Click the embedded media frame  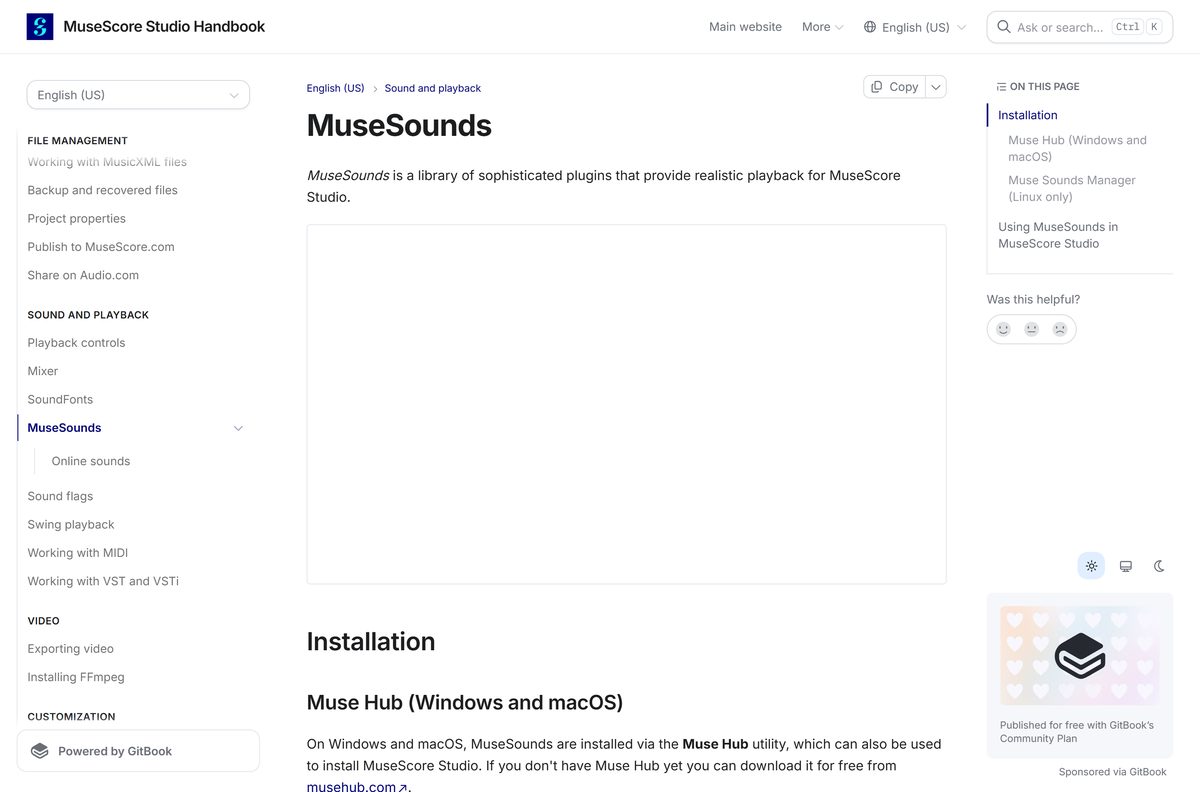626,404
